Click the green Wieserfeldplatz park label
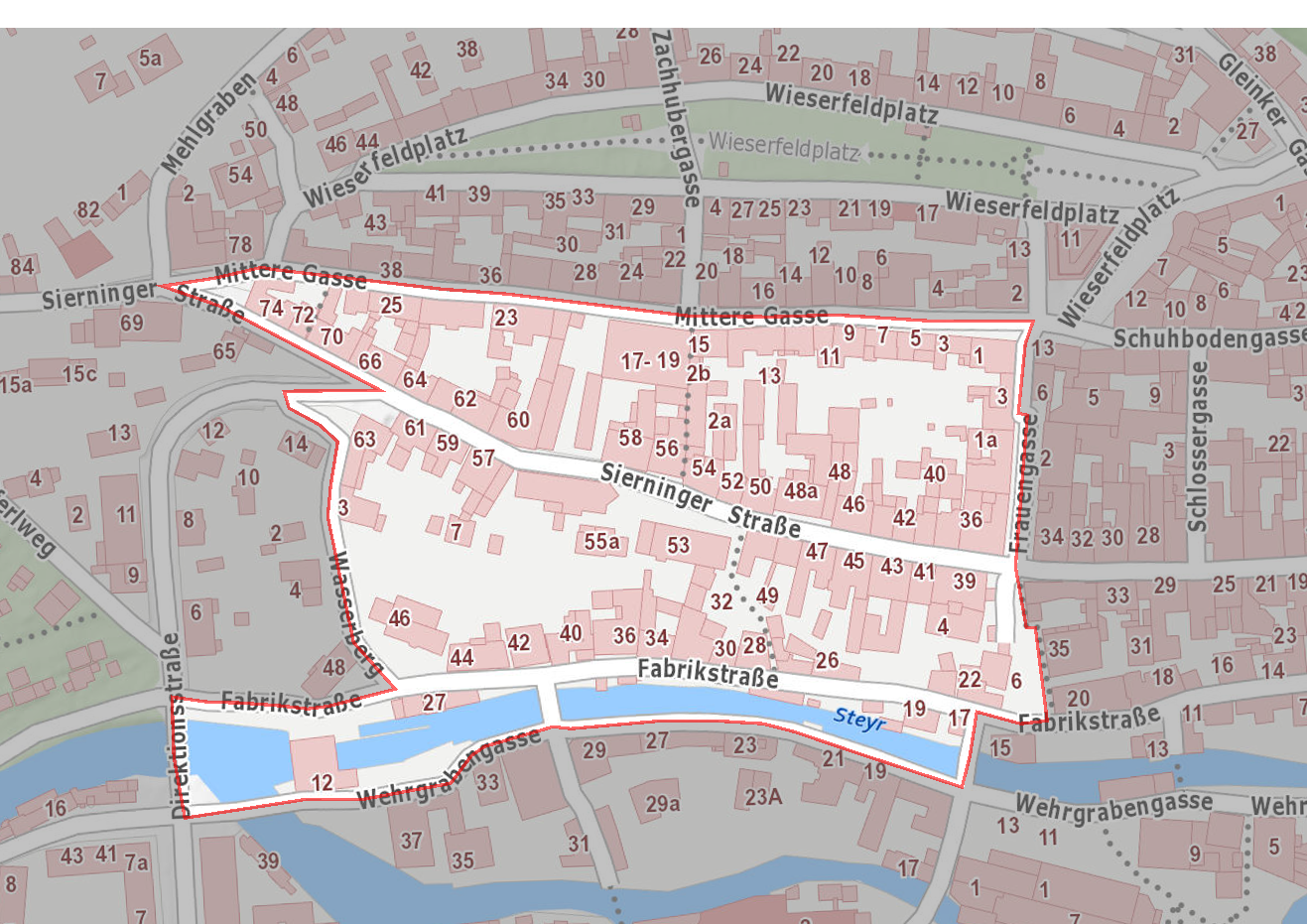Image resolution: width=1307 pixels, height=924 pixels. [783, 146]
